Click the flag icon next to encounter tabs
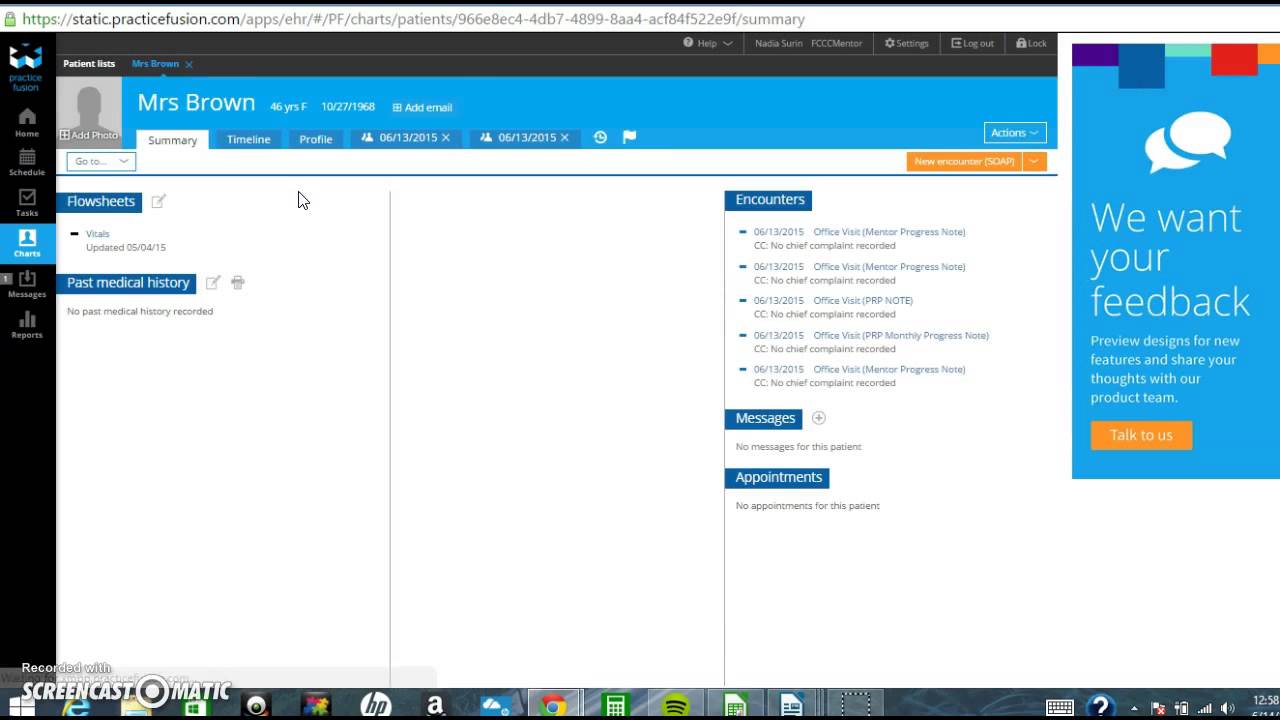The width and height of the screenshot is (1280, 720). coord(629,137)
